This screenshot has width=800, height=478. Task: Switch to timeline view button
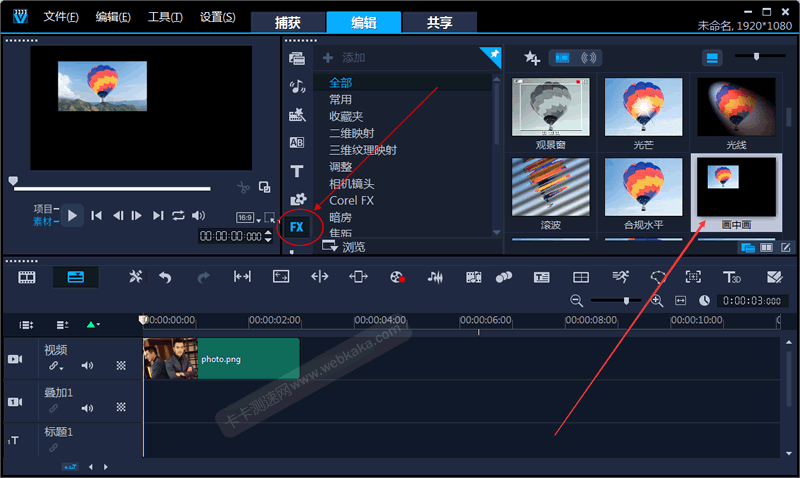coord(76,277)
